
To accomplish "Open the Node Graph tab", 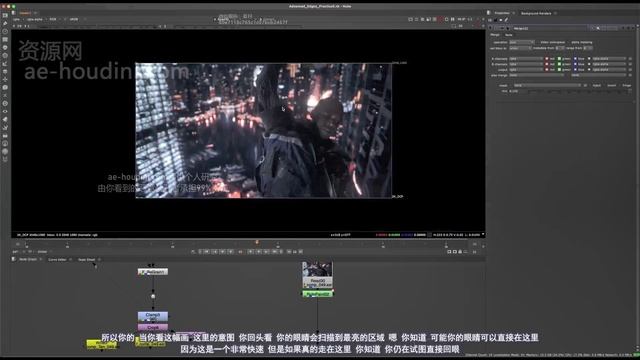I will (x=28, y=259).
